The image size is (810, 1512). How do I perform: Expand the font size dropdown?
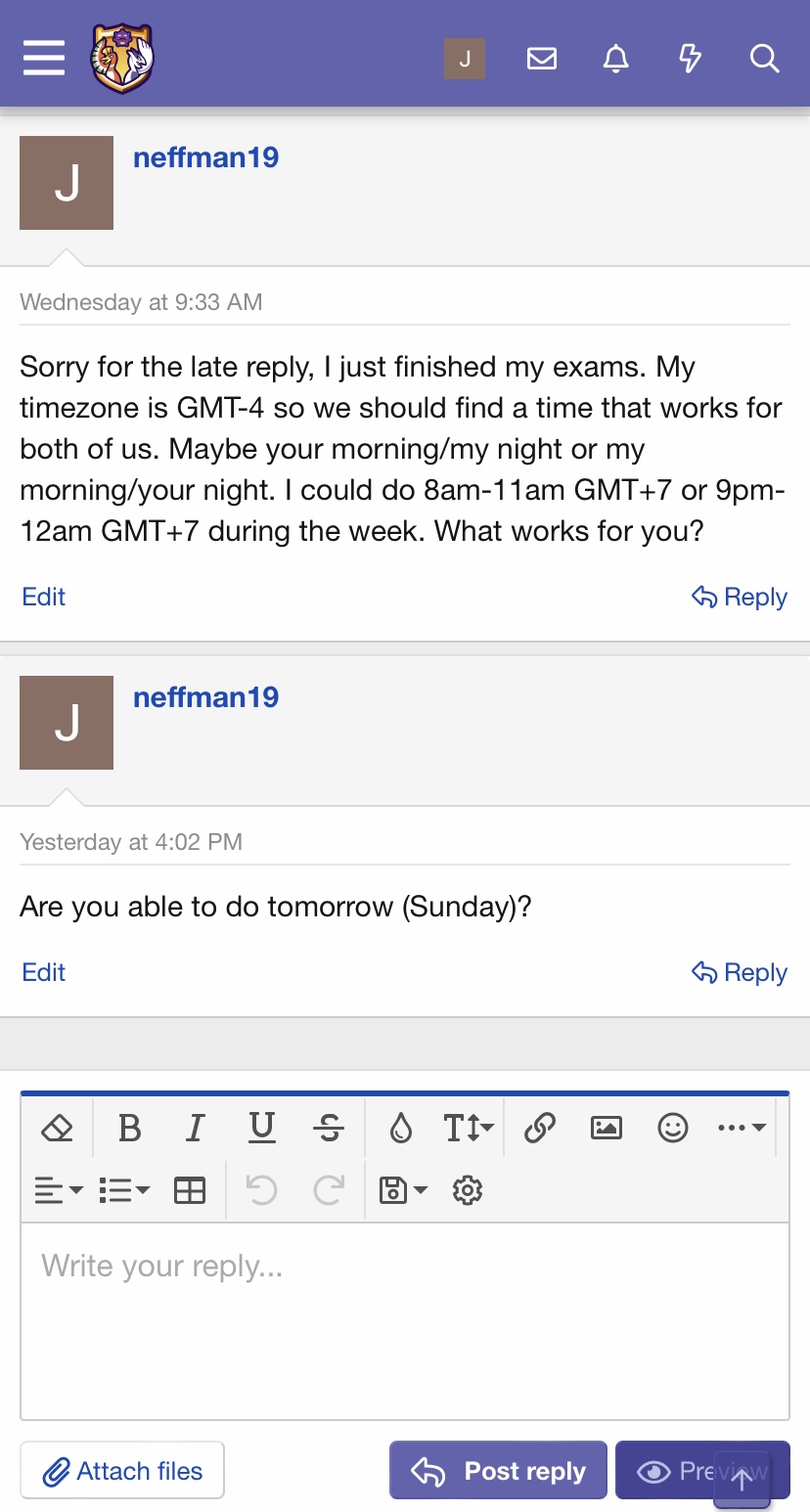pos(469,1129)
